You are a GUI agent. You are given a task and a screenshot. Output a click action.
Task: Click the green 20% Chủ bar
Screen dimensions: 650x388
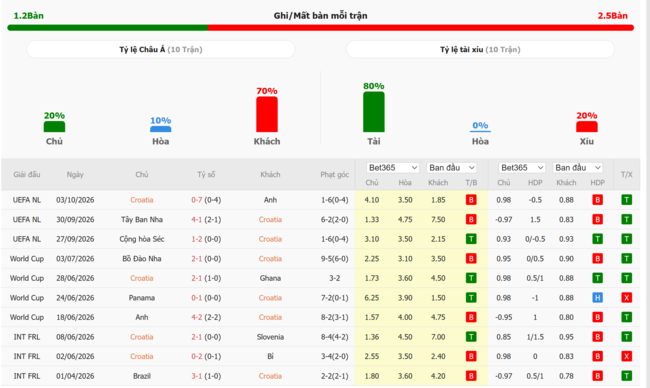(54, 127)
